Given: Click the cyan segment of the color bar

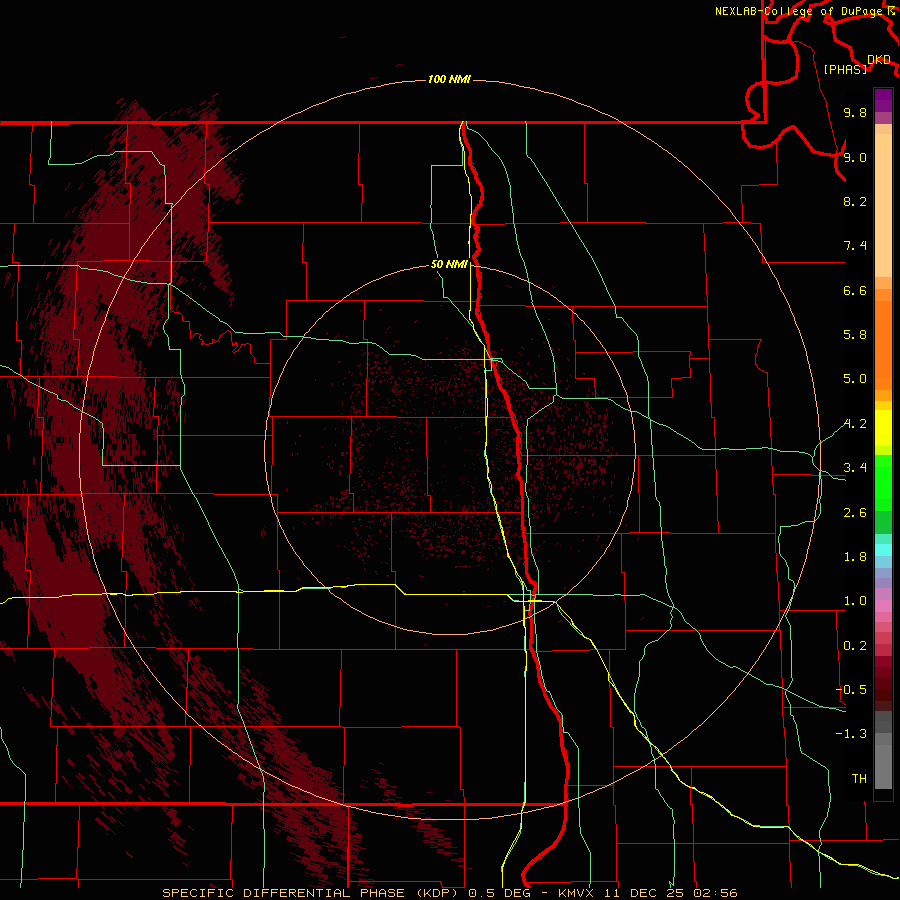Looking at the screenshot, I should coord(883,550).
